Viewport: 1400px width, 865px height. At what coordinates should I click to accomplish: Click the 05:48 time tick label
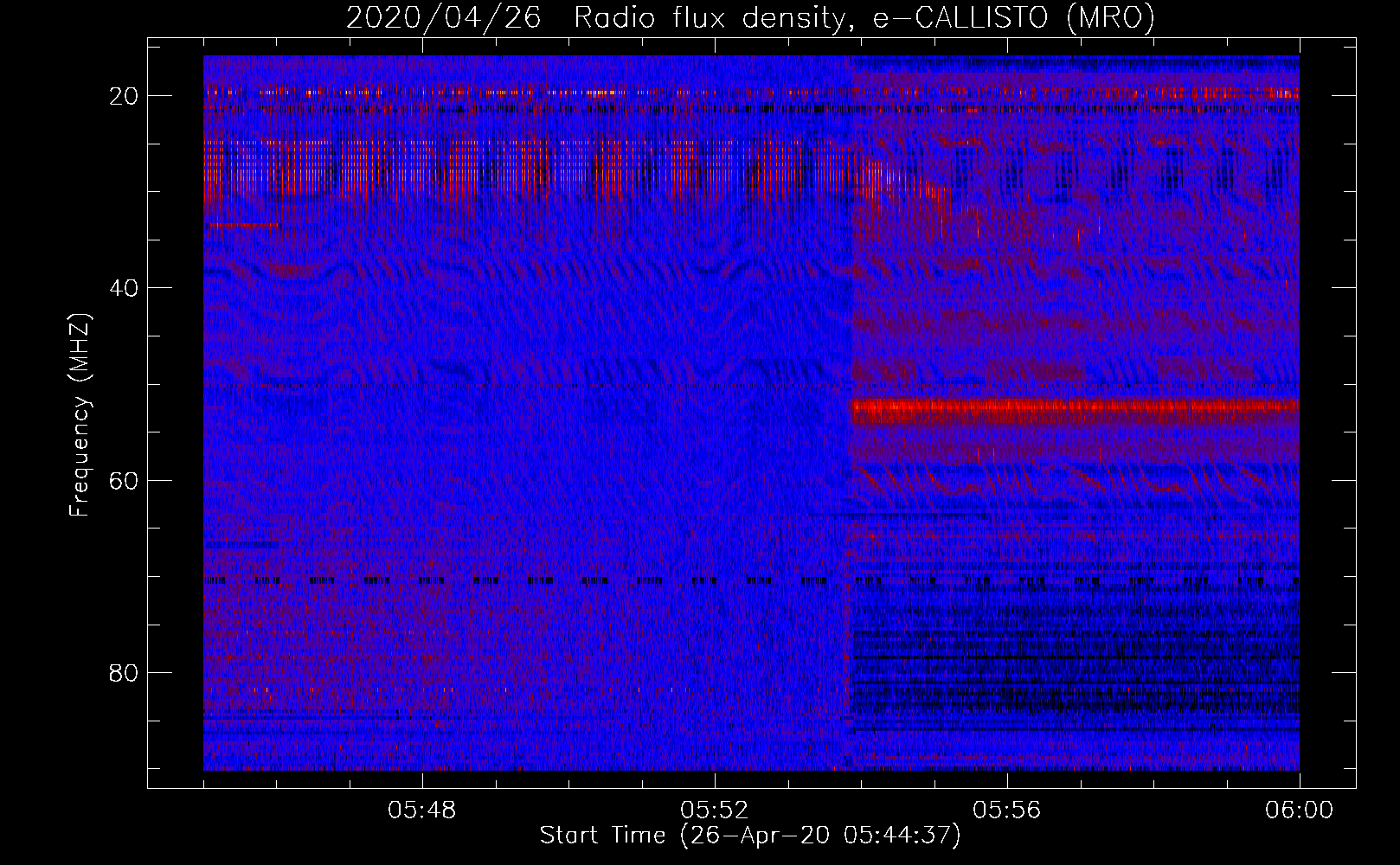click(x=422, y=811)
